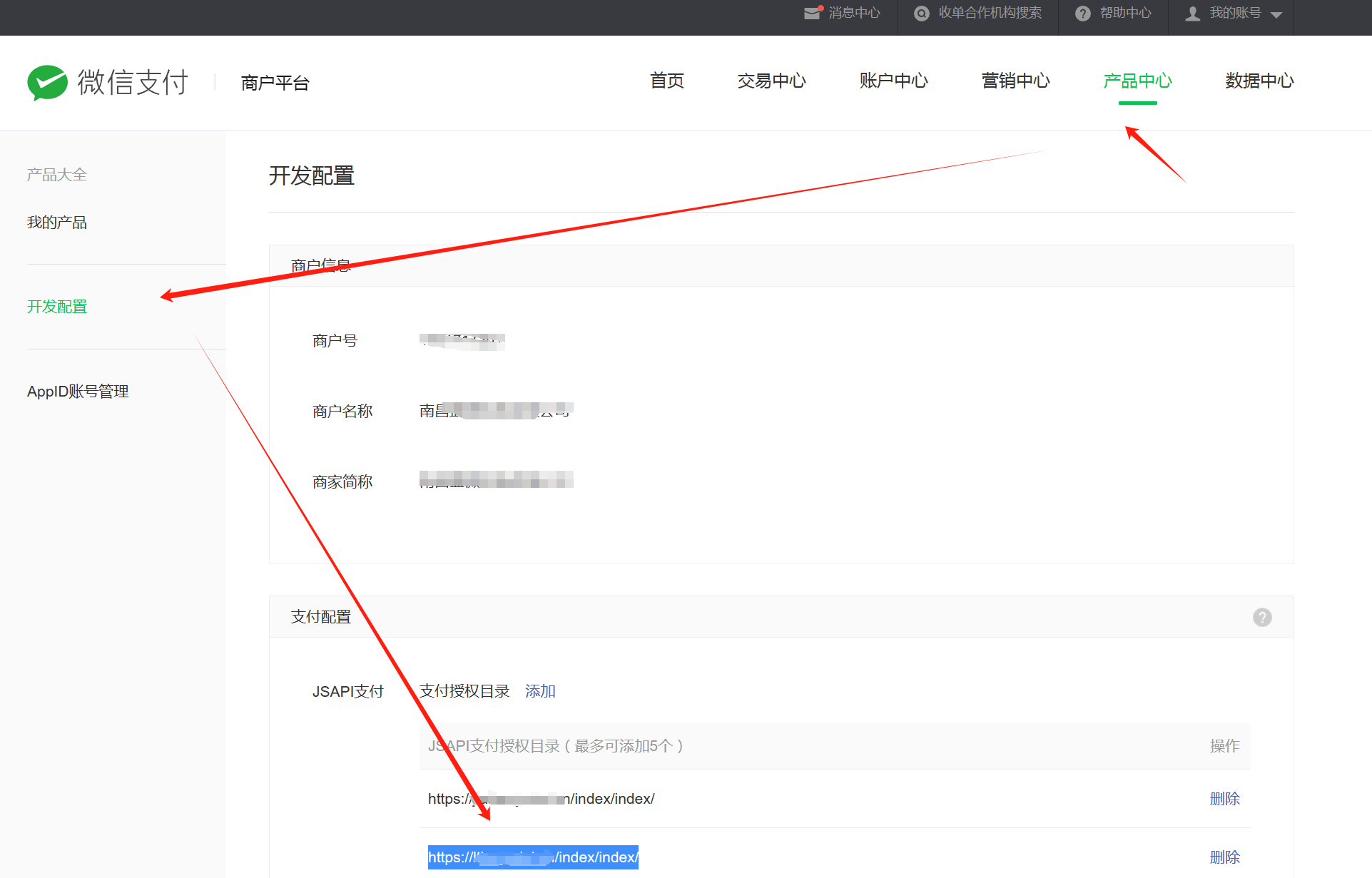Click the help center question mark icon
Viewport: 1372px width, 878px height.
(x=1082, y=14)
